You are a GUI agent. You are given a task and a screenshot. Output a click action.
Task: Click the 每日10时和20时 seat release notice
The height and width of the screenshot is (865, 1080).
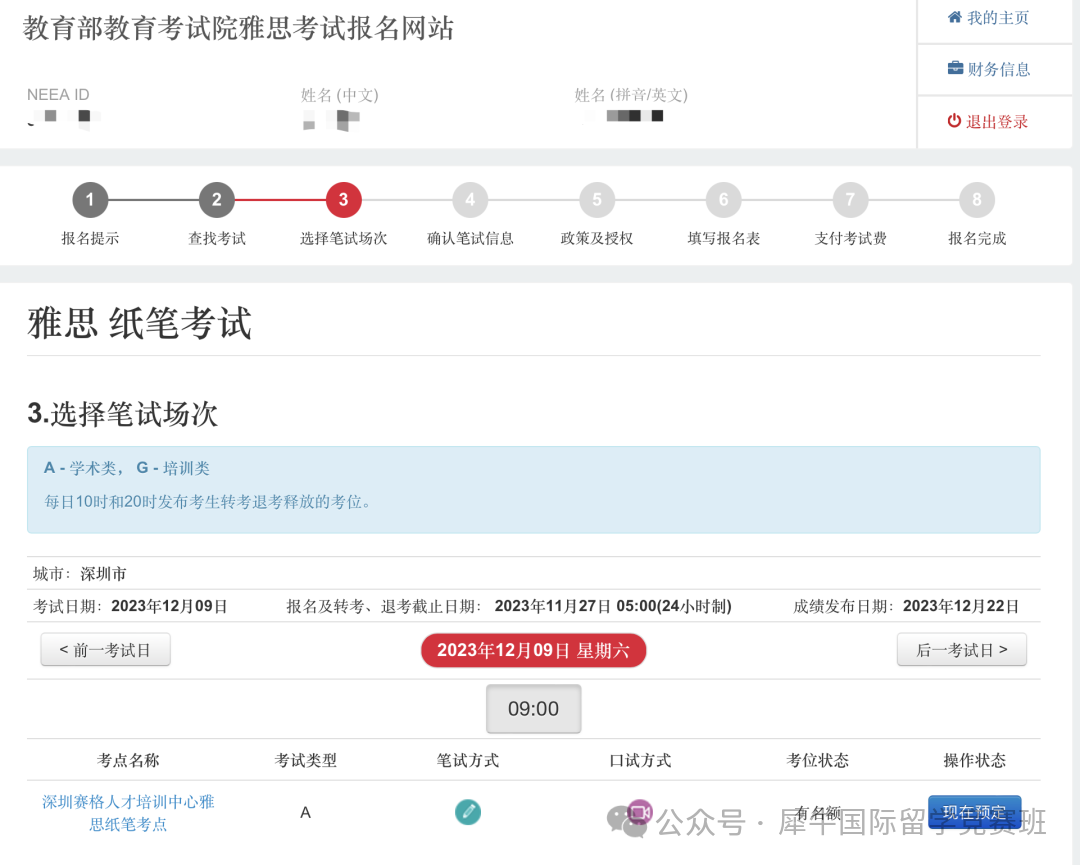tap(207, 501)
